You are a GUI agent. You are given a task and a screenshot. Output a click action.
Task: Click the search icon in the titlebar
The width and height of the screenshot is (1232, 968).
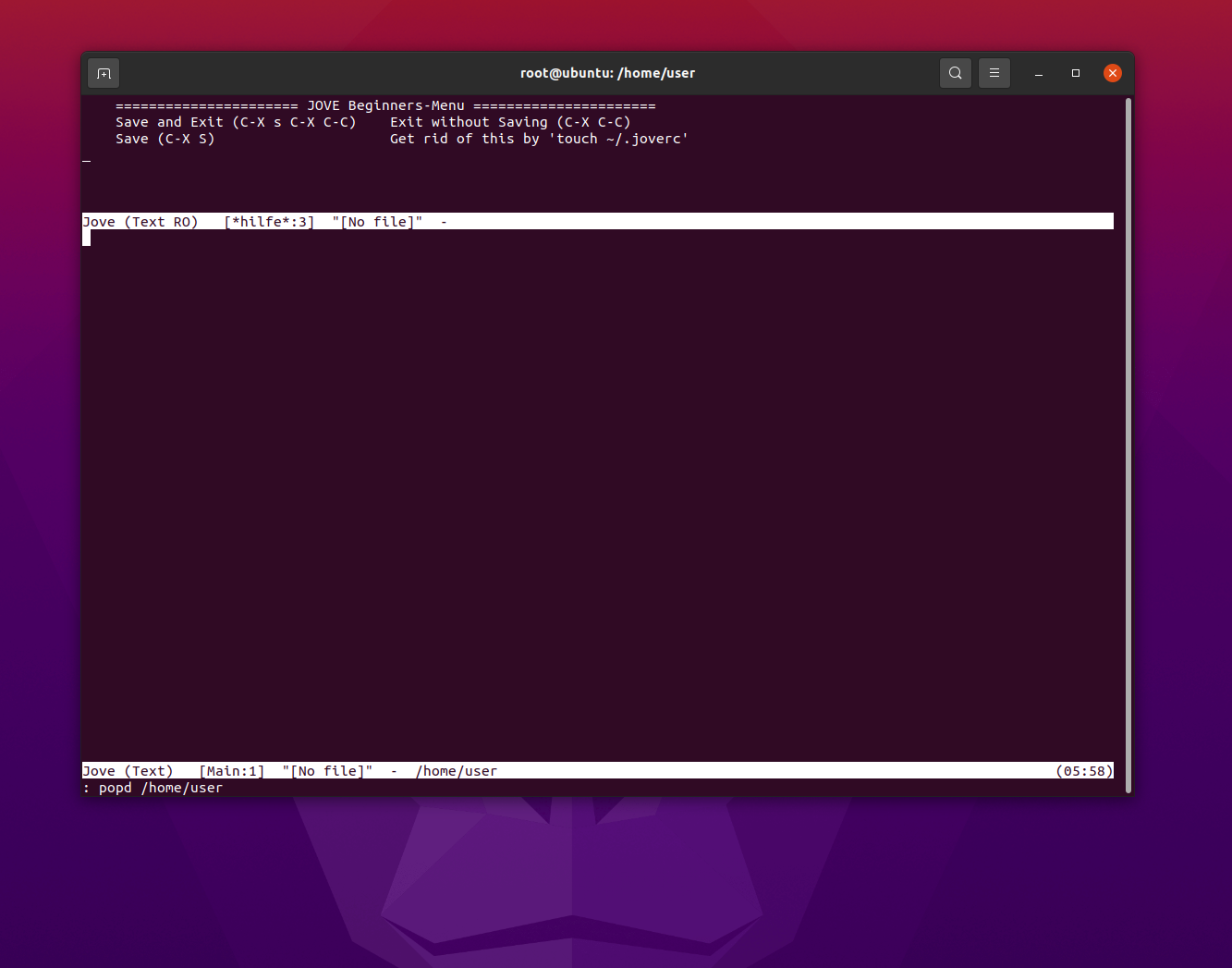point(956,72)
